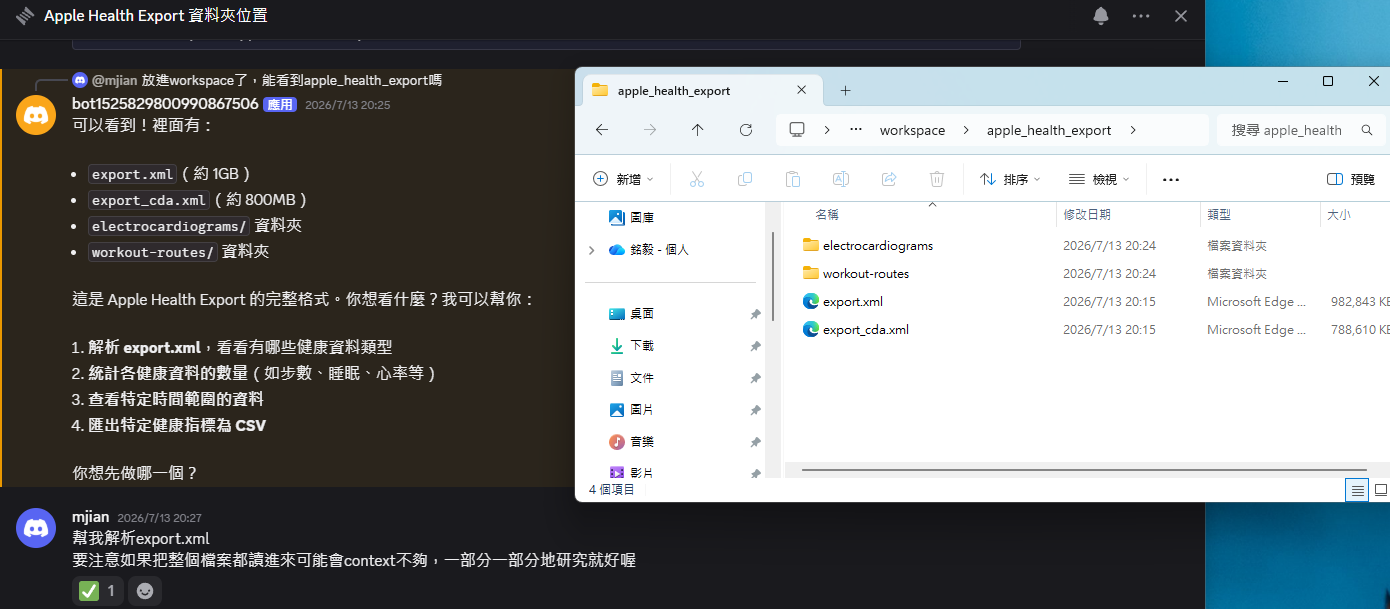The image size is (1390, 609).
Task: Select apple_health_export breadcrumb segment
Action: 1049,130
